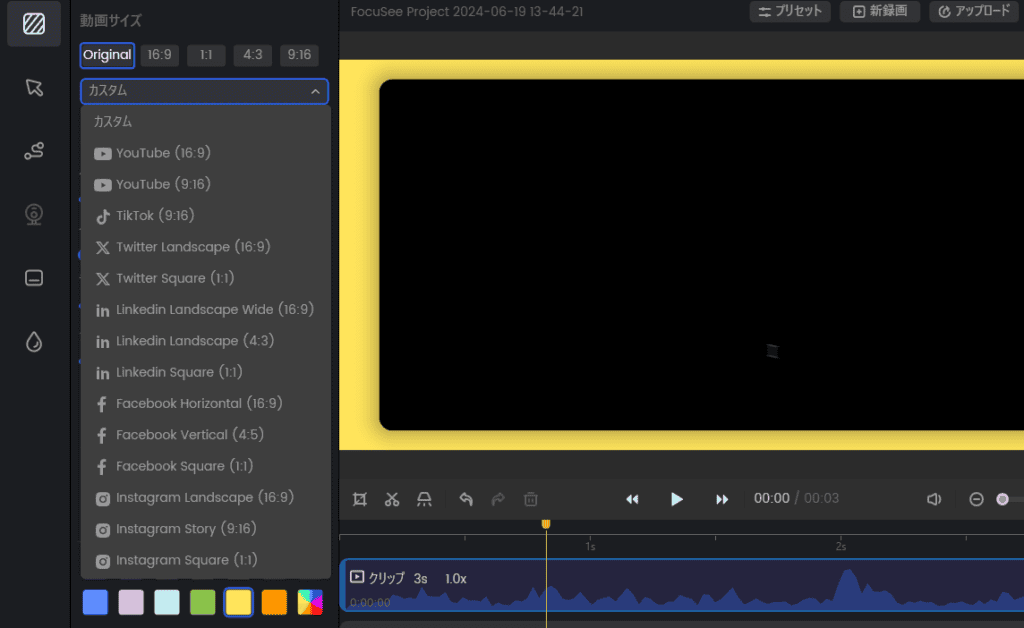1024x628 pixels.
Task: Open the motion path sidebar icon
Action: tap(34, 151)
